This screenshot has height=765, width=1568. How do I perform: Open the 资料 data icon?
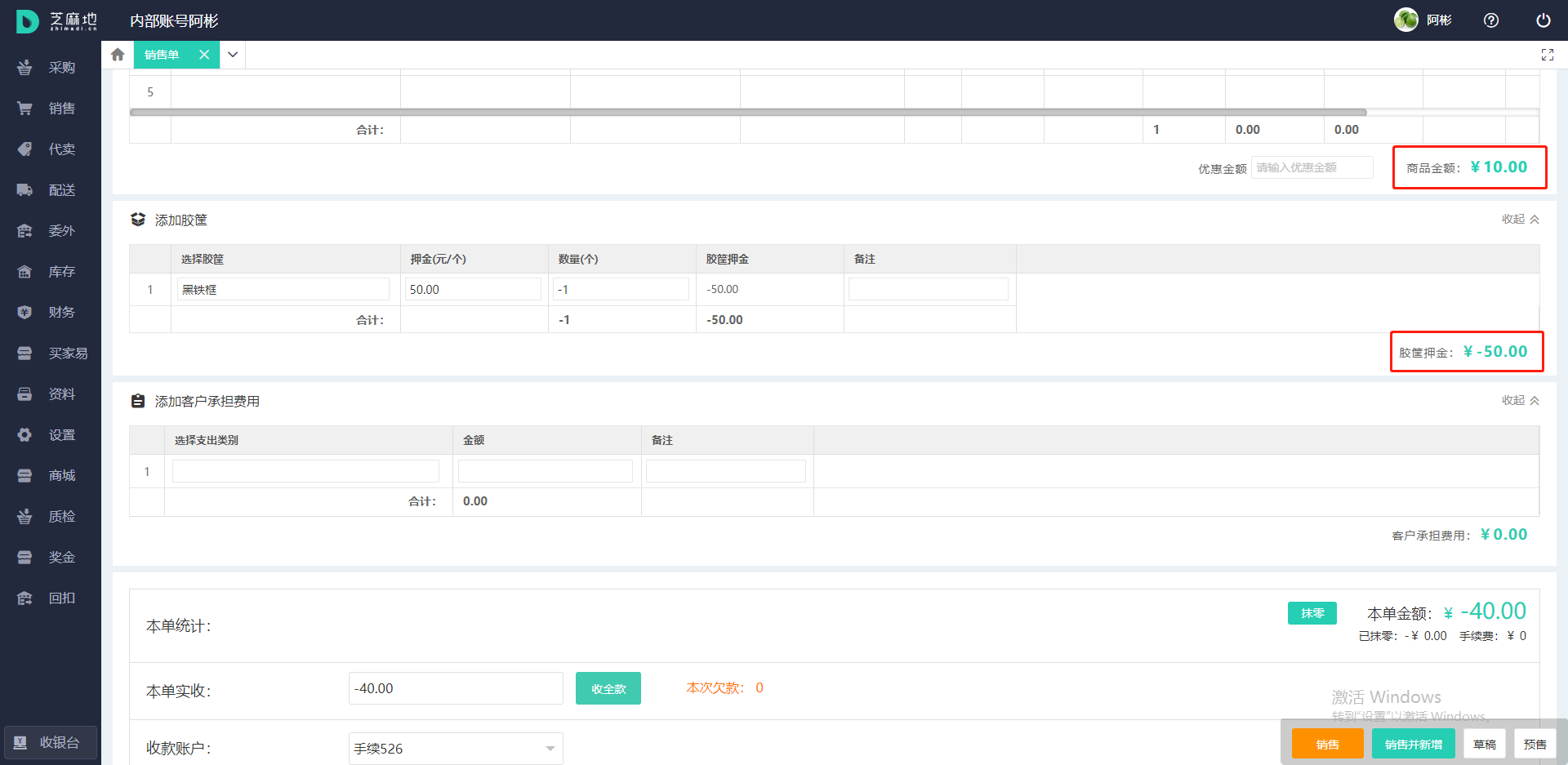click(x=24, y=394)
